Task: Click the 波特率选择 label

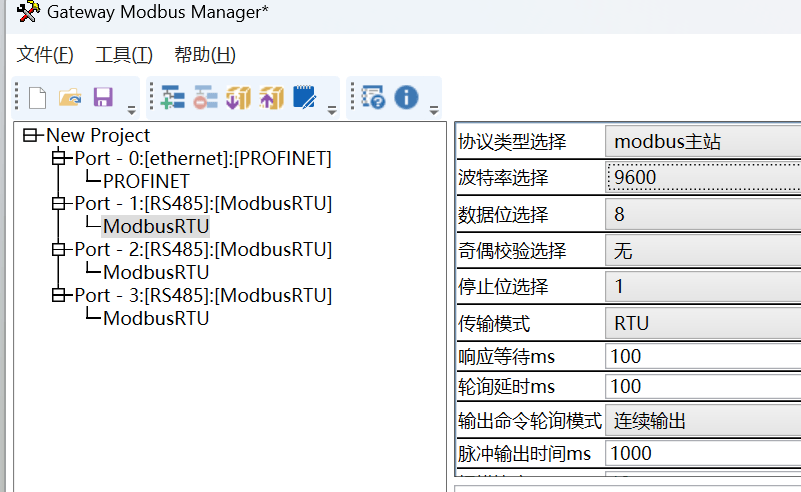Action: tap(503, 177)
